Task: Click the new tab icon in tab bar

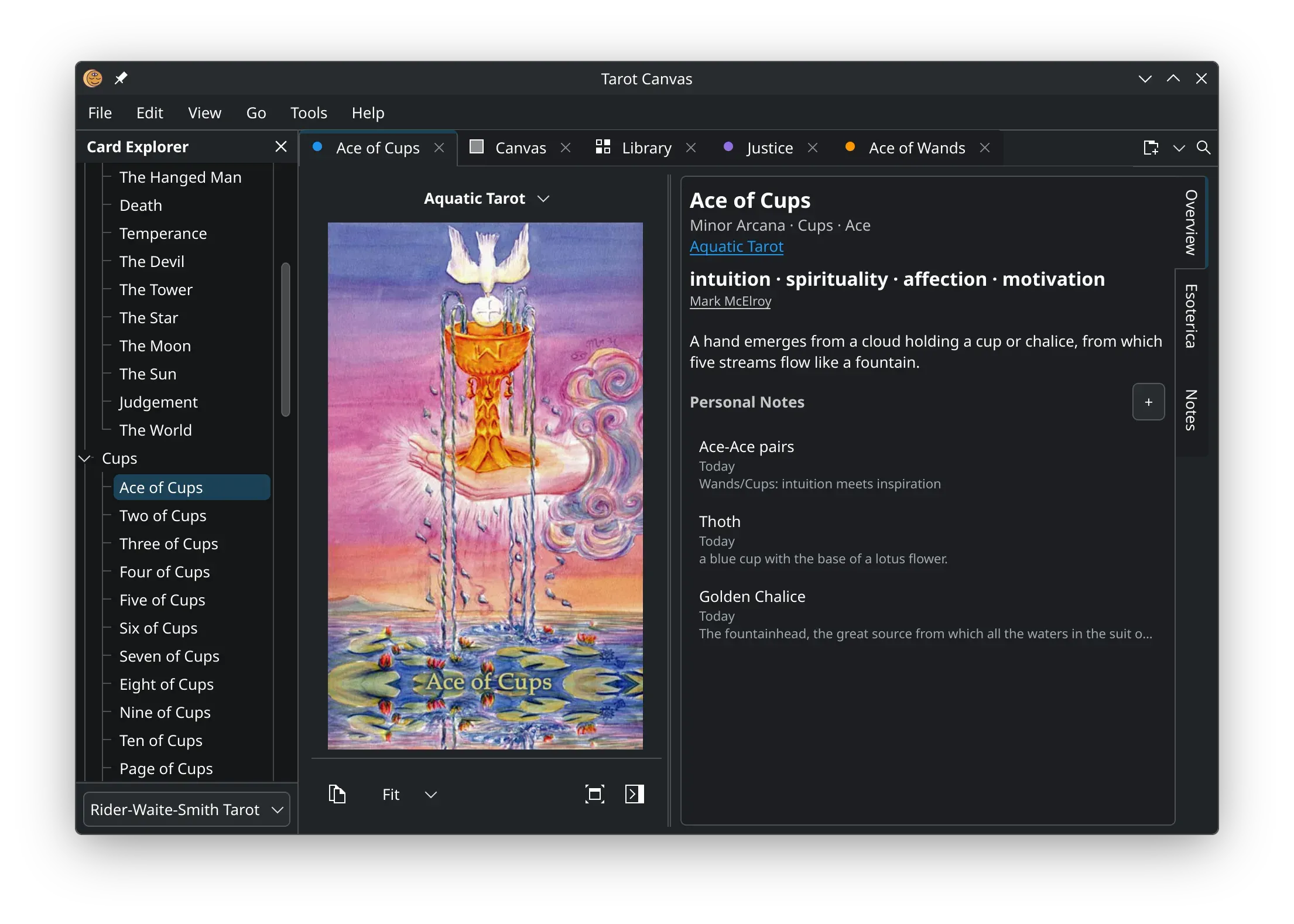Action: (x=1151, y=148)
